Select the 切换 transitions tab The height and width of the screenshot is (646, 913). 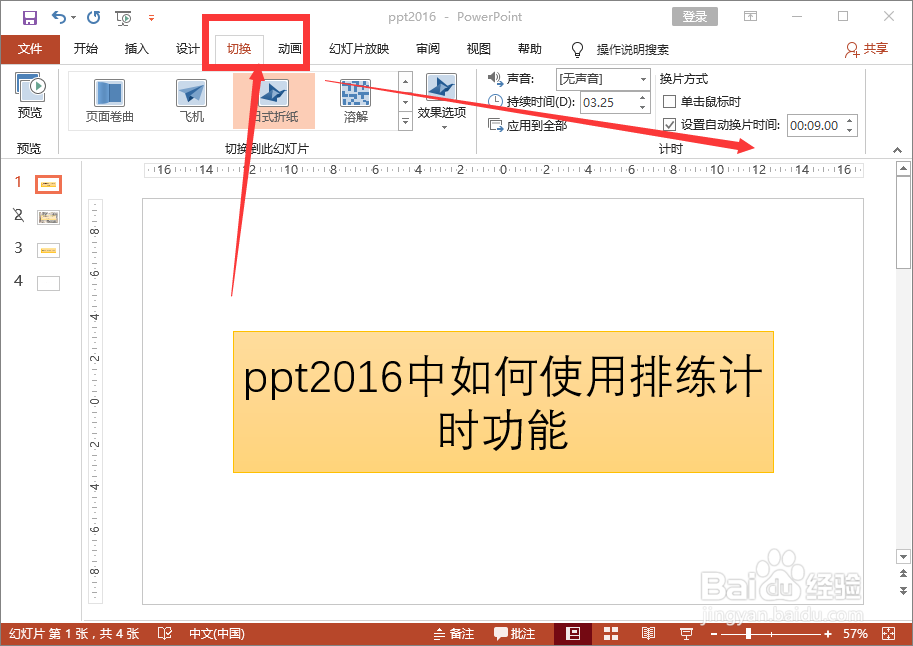(239, 49)
